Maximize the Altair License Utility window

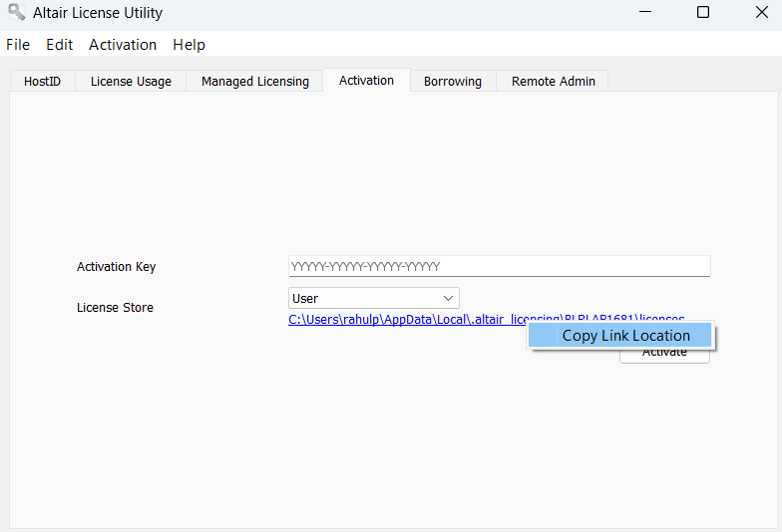tap(703, 13)
